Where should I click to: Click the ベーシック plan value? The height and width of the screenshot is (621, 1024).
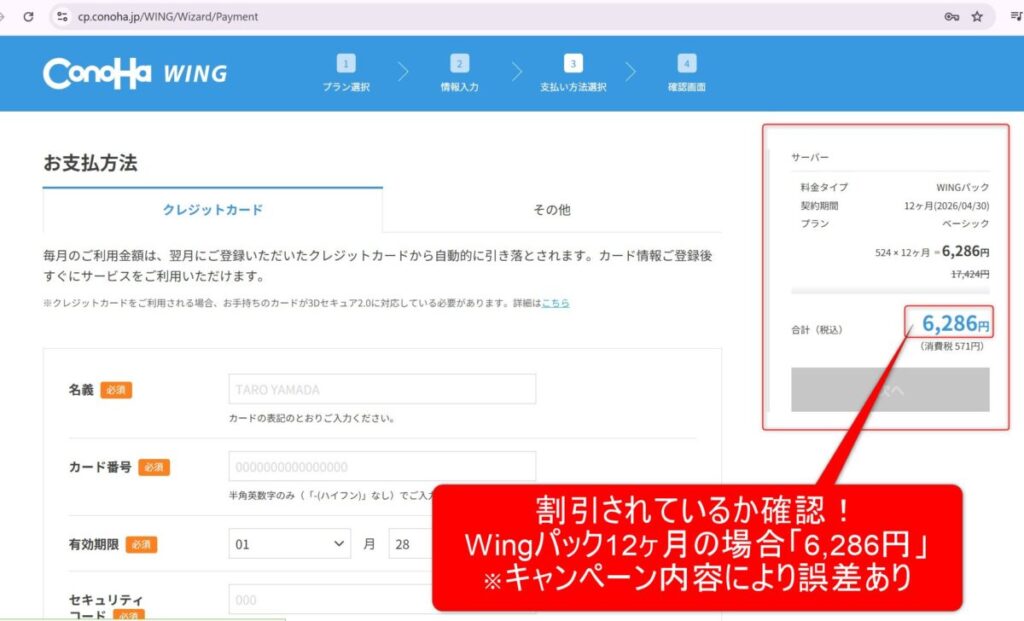pos(965,223)
